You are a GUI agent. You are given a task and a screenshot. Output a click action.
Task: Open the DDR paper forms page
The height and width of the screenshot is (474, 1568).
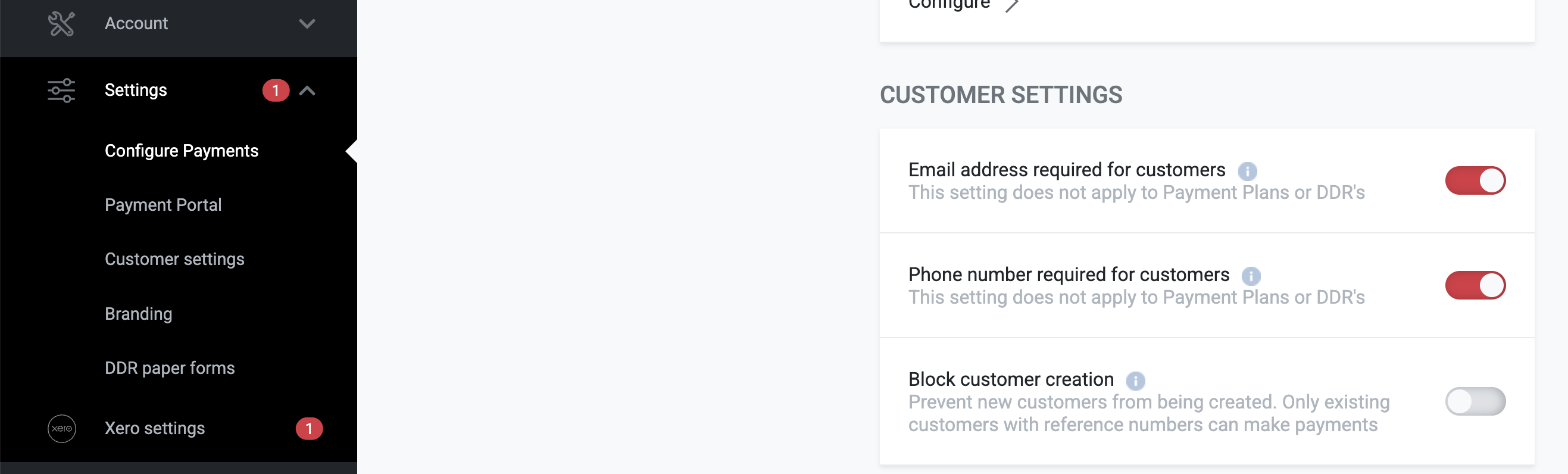coord(169,368)
